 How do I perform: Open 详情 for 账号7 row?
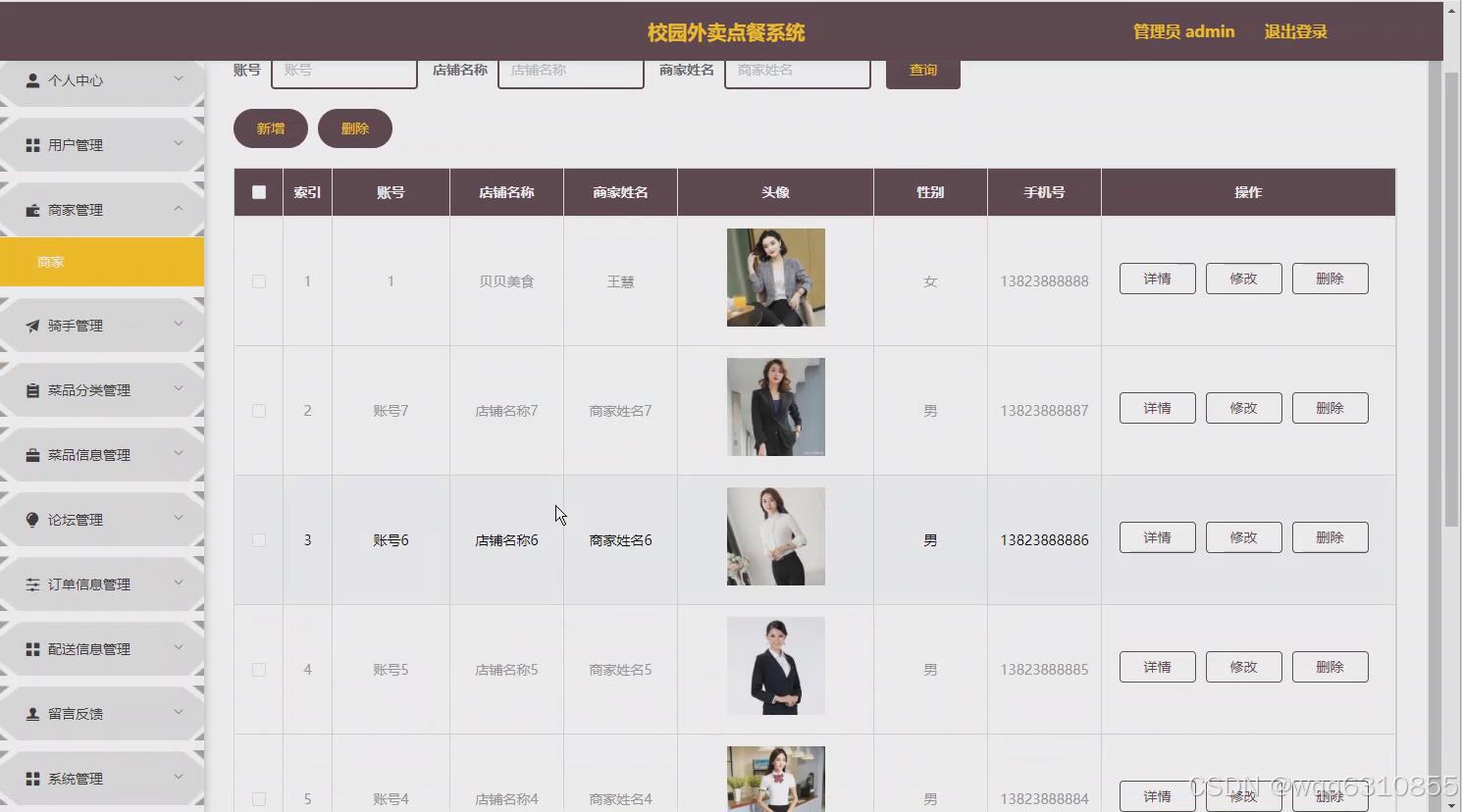click(x=1158, y=408)
